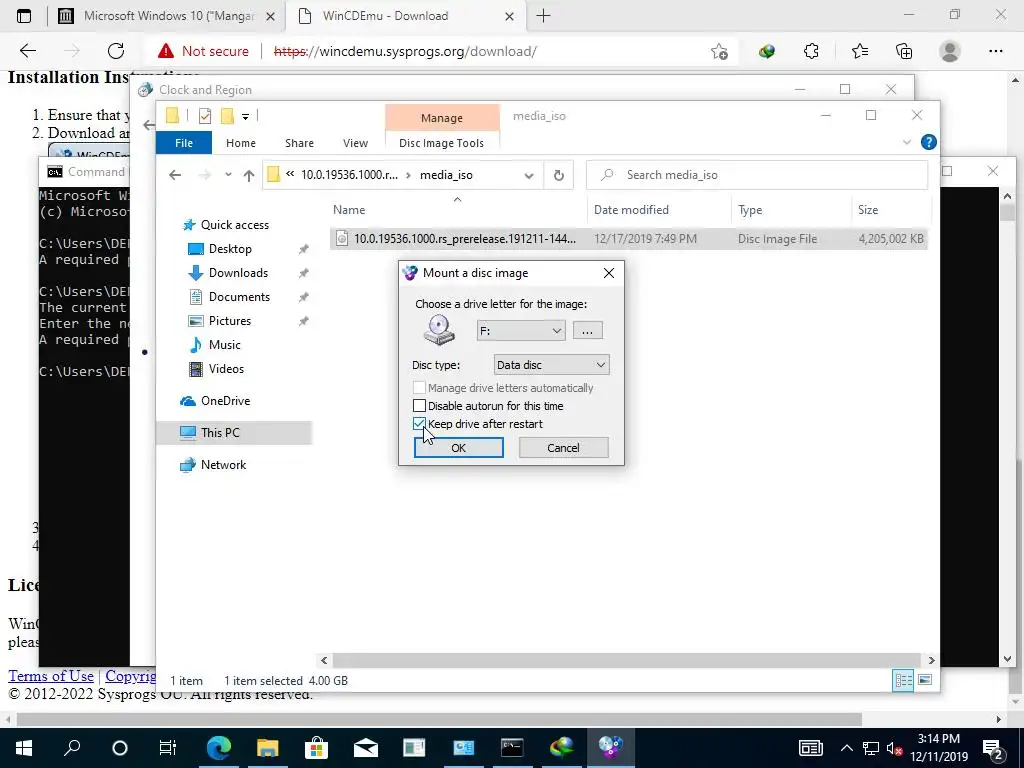Click the Properties icon in quick access toolbar

pyautogui.click(x=205, y=116)
